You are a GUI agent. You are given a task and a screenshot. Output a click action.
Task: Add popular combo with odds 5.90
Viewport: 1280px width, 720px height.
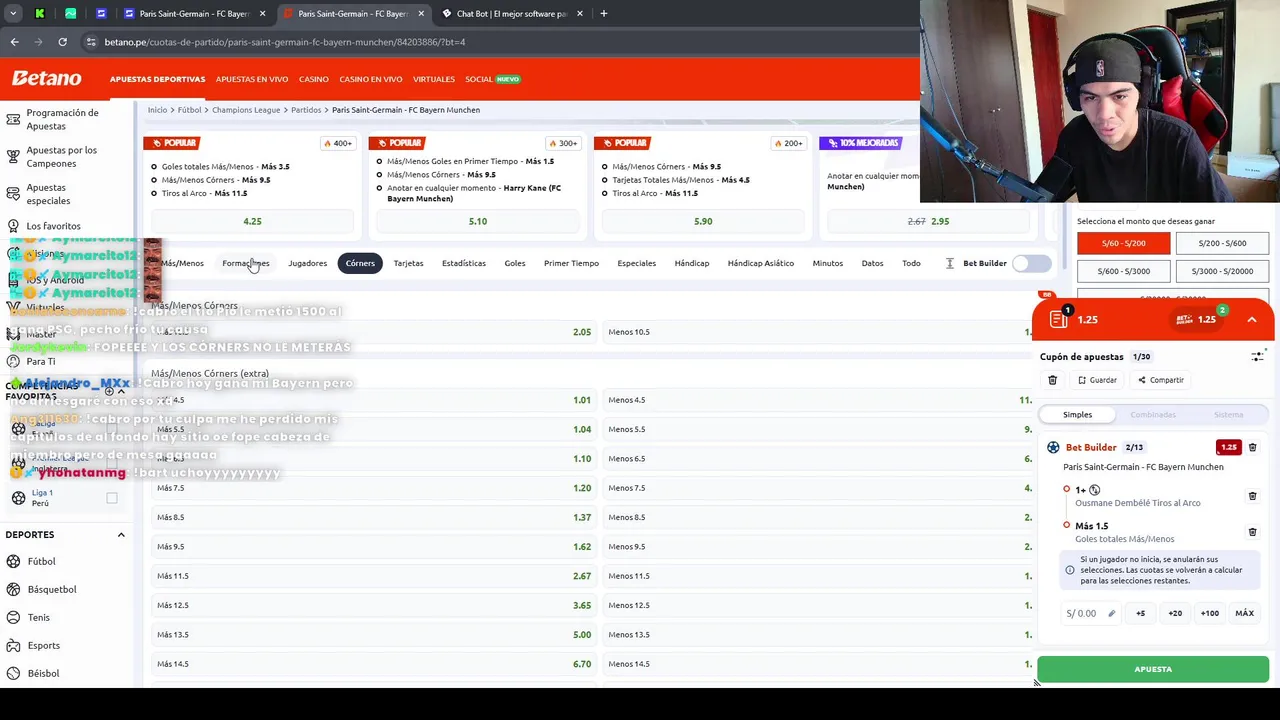tap(703, 221)
